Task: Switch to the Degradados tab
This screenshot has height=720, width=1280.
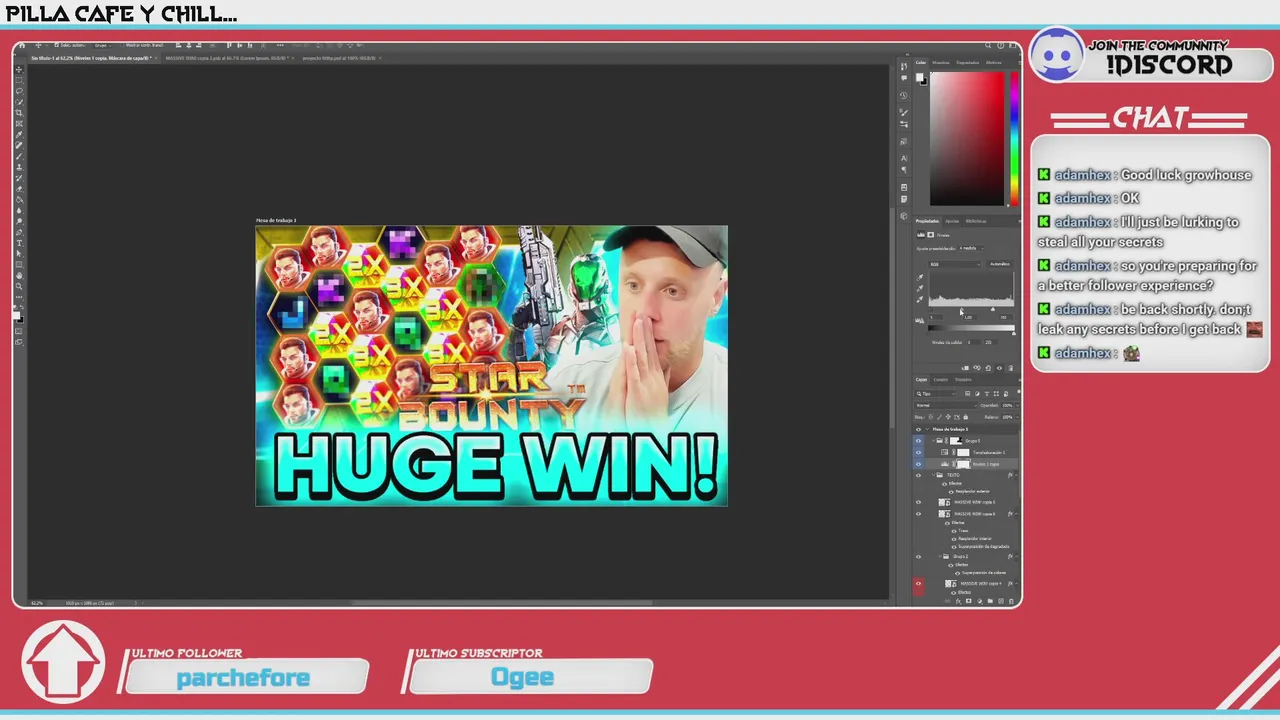Action: 967,62
